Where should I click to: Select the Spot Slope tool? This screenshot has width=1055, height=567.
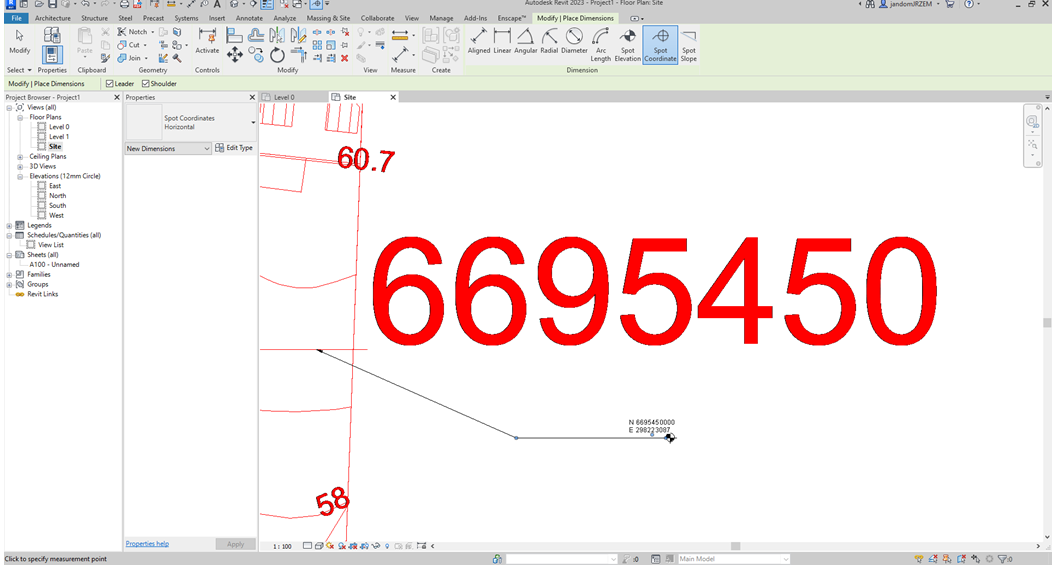click(x=688, y=45)
